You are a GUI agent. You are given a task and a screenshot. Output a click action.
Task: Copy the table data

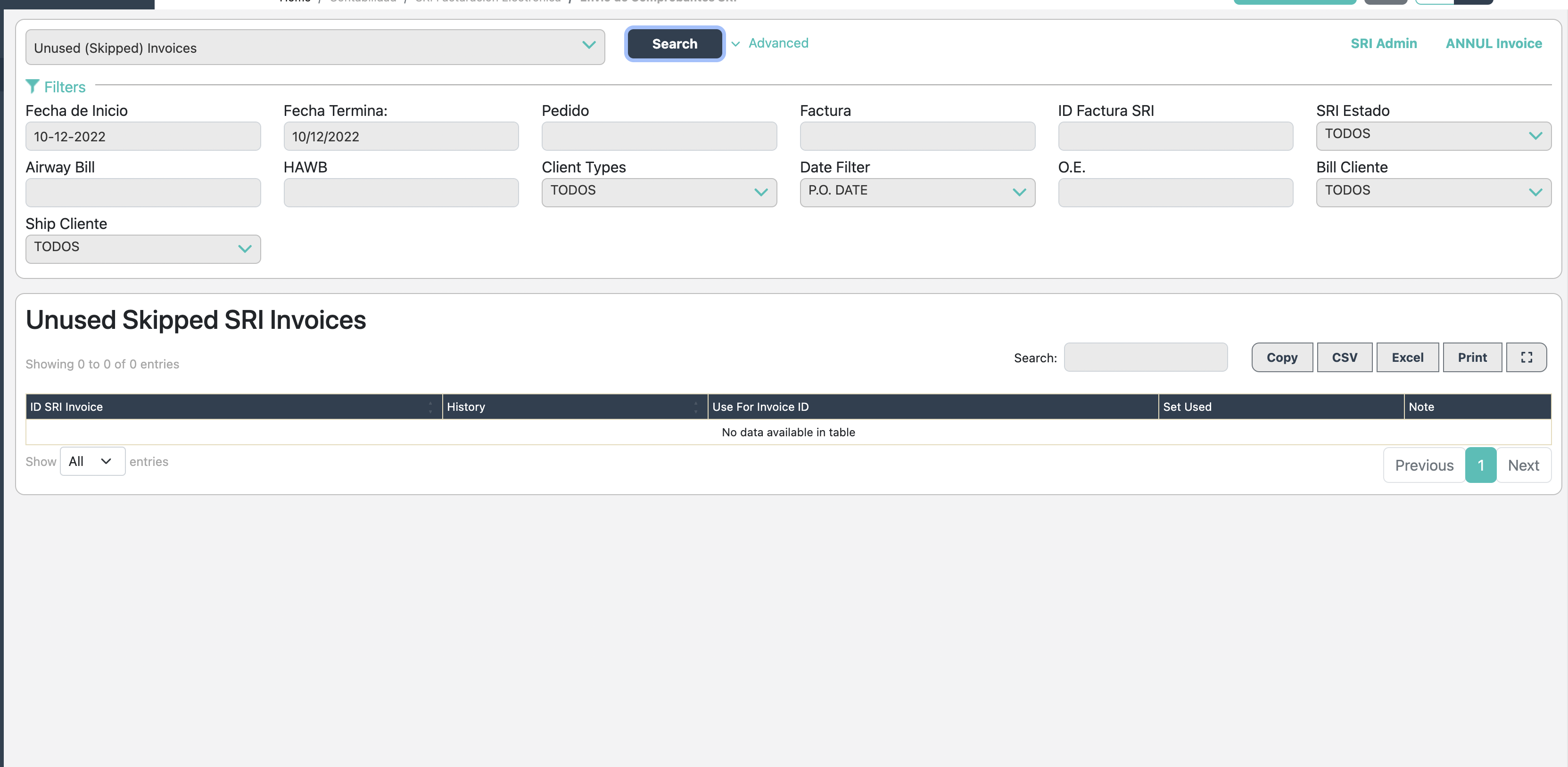[x=1281, y=357]
